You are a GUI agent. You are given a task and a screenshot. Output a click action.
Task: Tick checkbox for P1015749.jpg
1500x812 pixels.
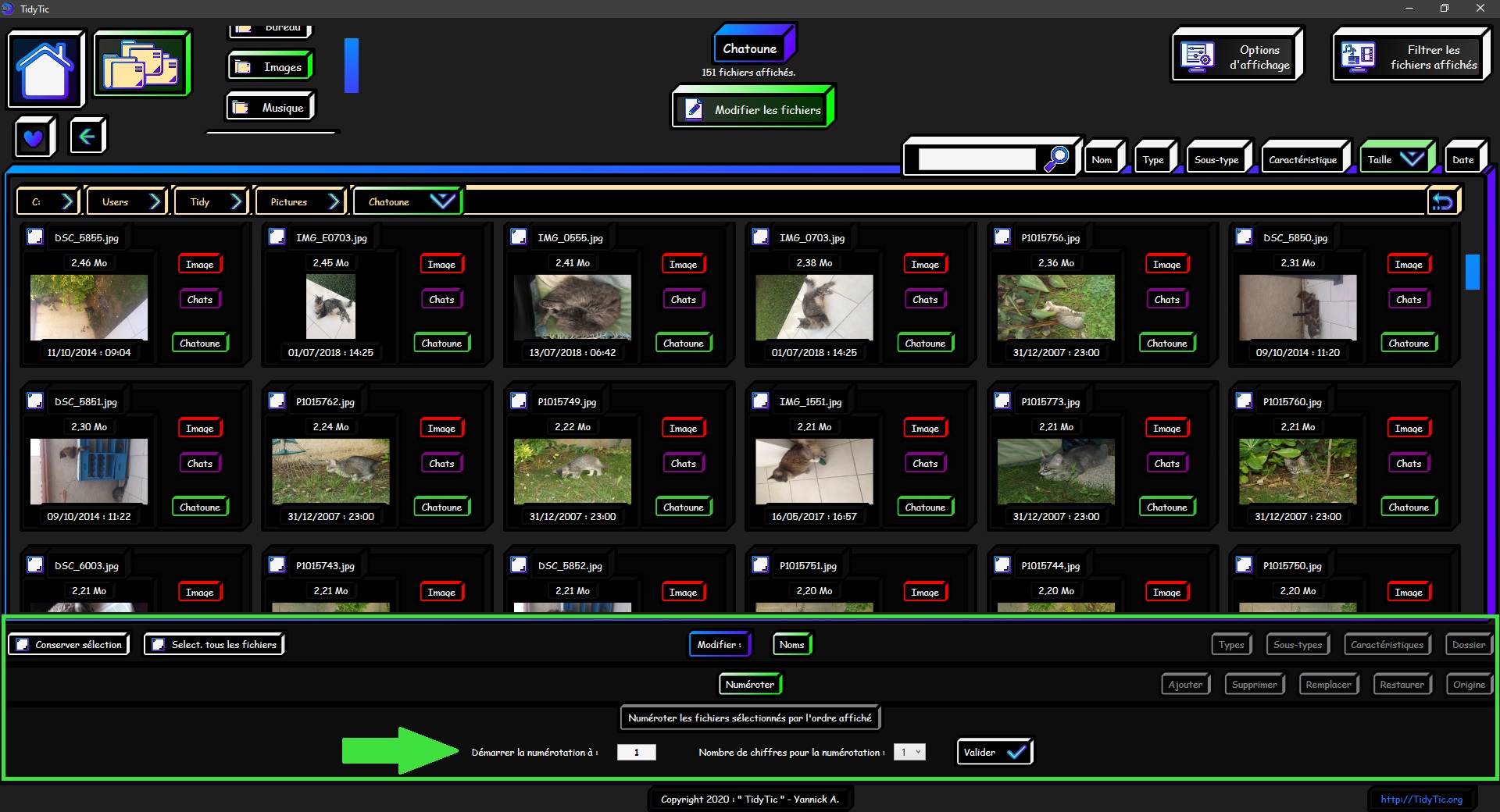[x=519, y=401]
